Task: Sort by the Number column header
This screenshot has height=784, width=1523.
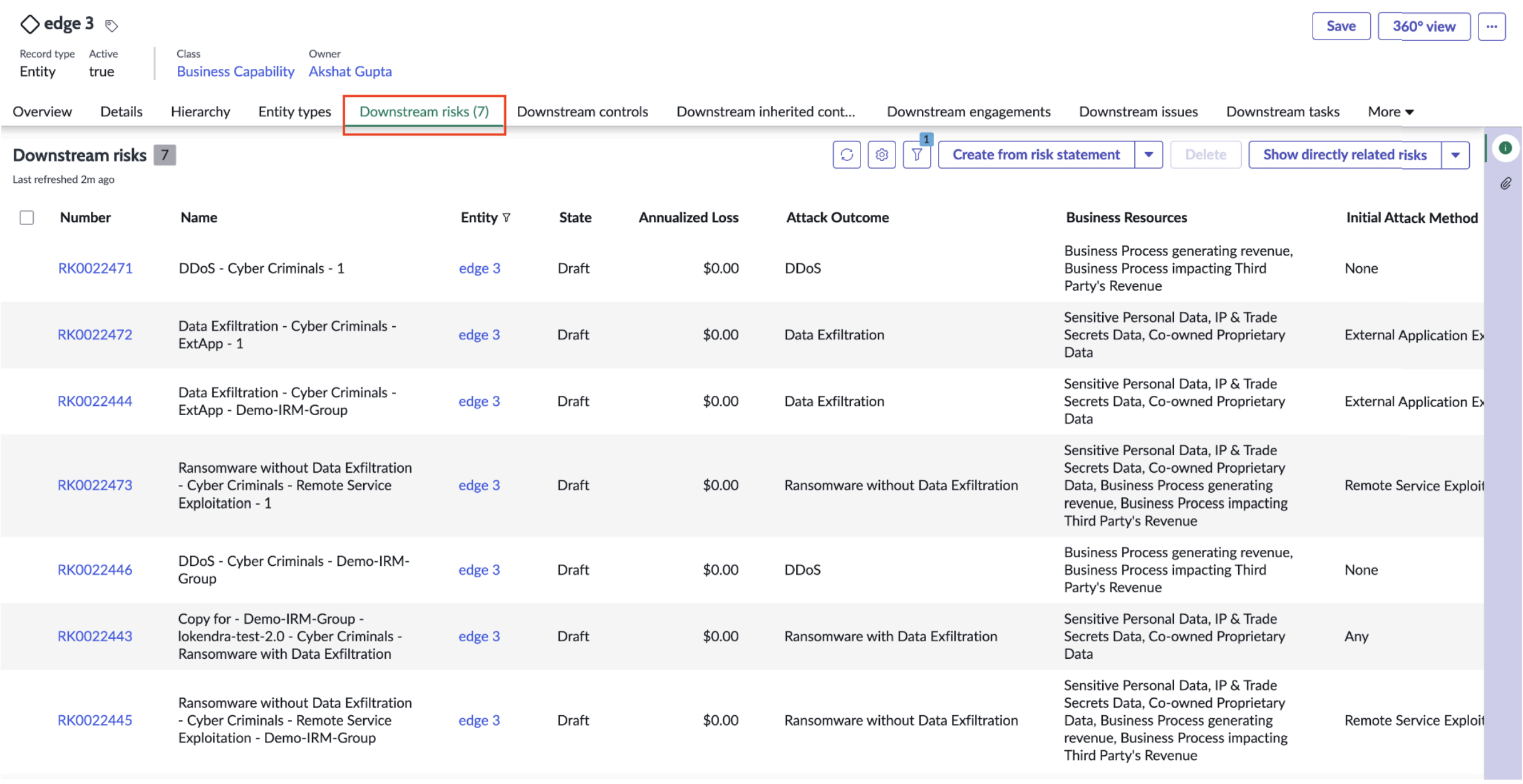Action: 85,218
